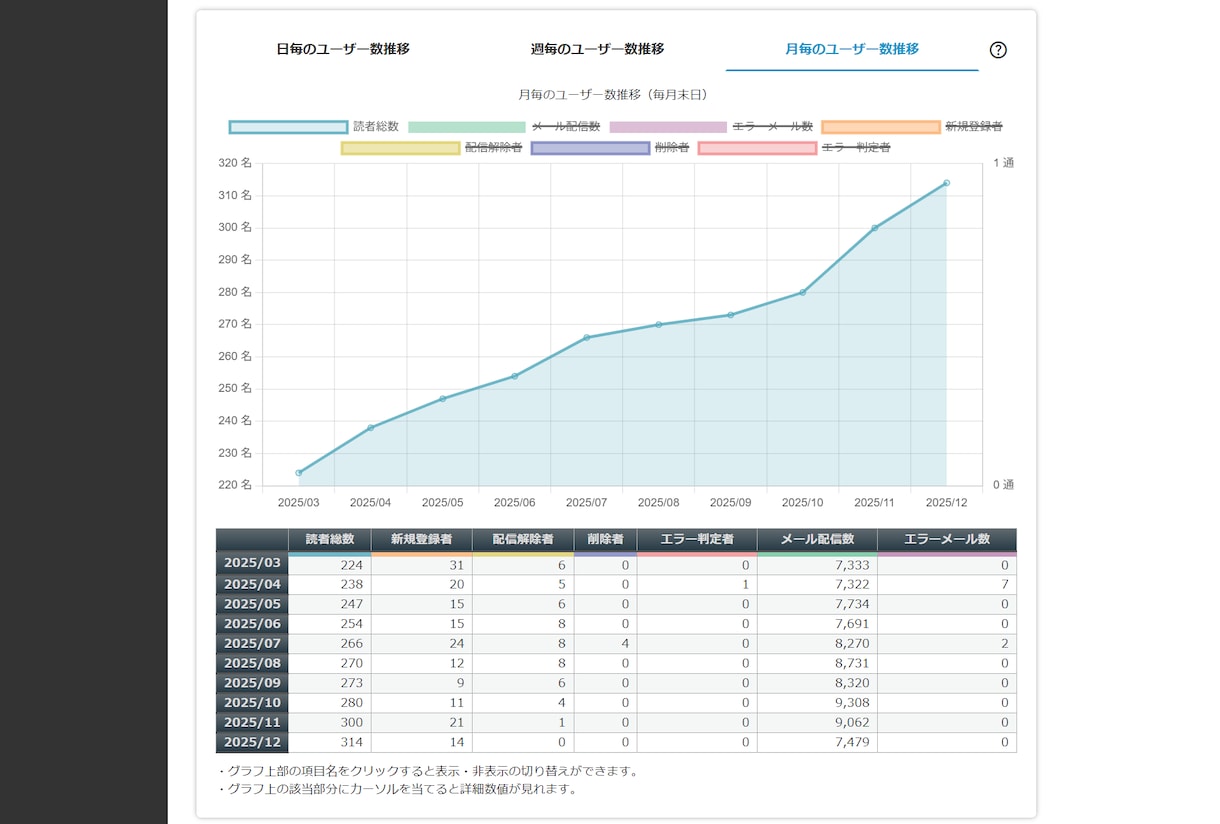Select the 月毎のユーザー数推移 tab
The image size is (1220, 824).
tap(852, 48)
